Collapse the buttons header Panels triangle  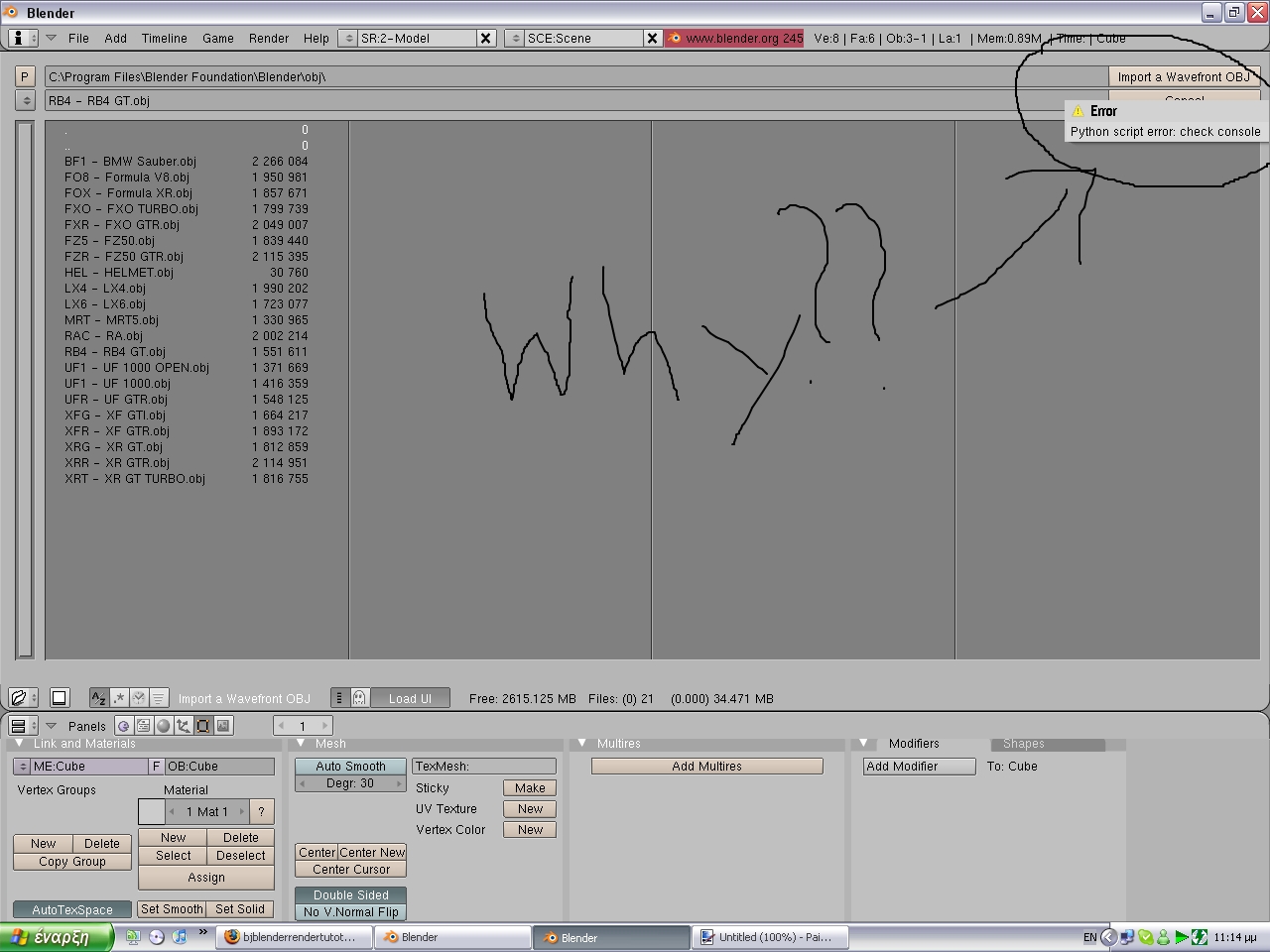click(51, 726)
